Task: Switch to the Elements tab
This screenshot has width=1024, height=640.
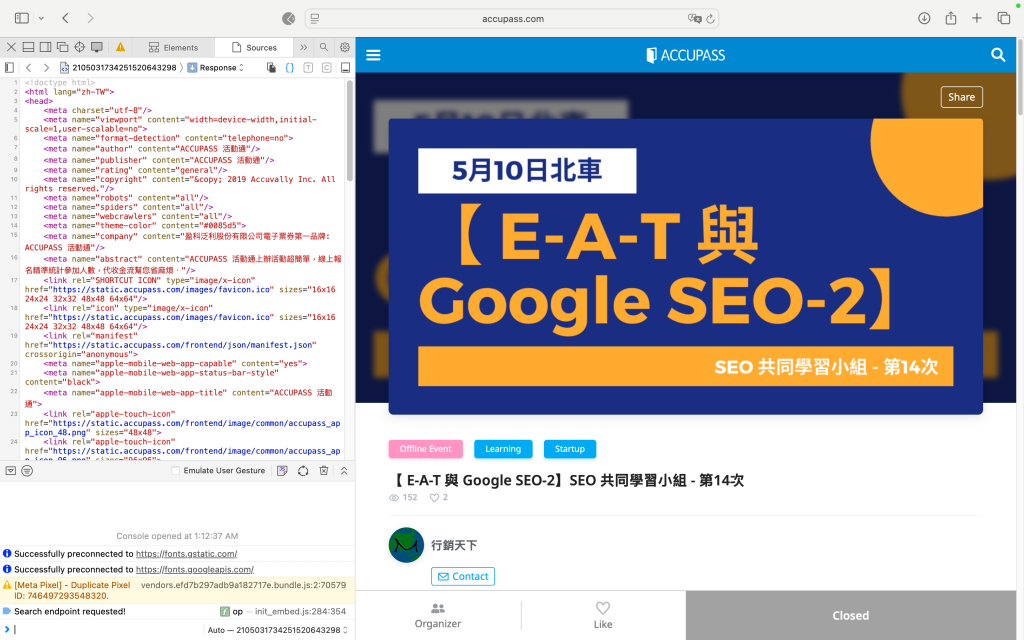Action: 173,48
